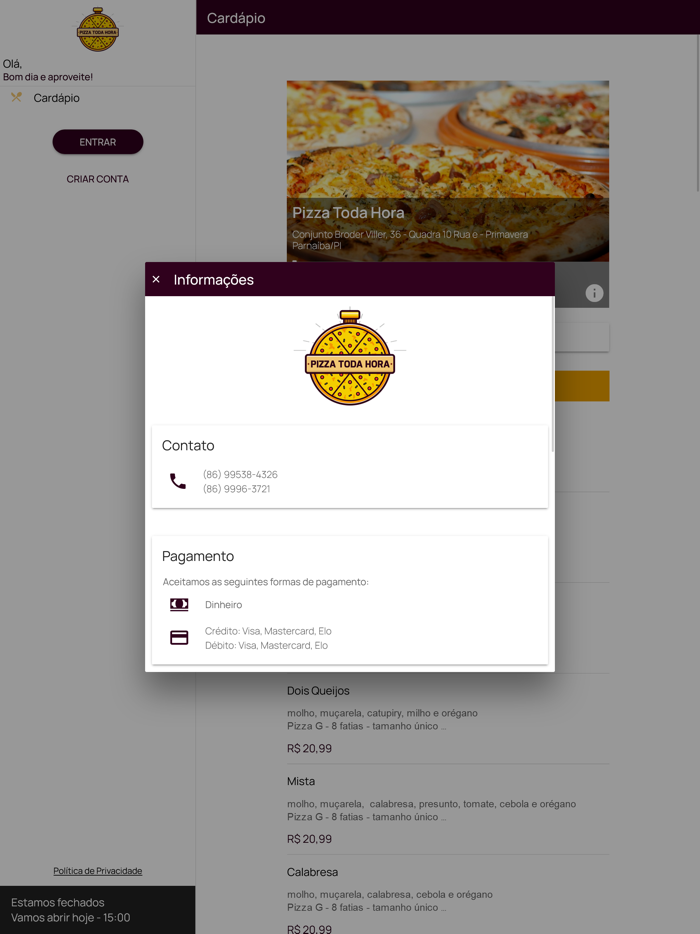Screen dimensions: 700x934
Task: Select the Dois Queijos pizza item
Action: click(448, 719)
